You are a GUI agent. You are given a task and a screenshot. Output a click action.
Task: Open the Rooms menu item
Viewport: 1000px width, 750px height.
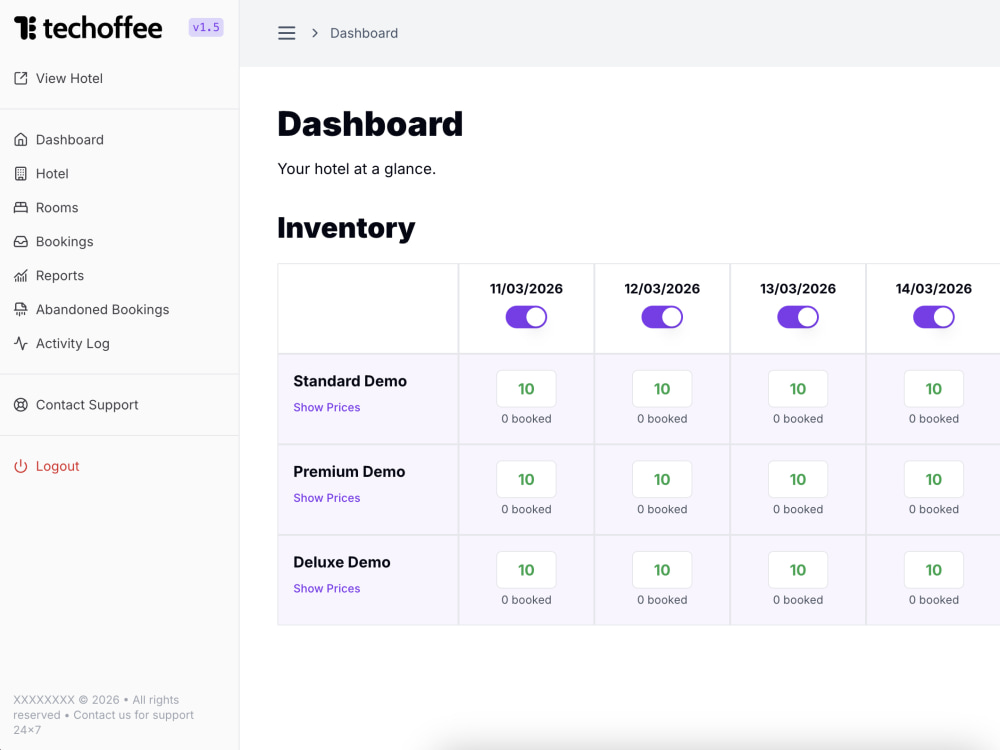point(57,207)
